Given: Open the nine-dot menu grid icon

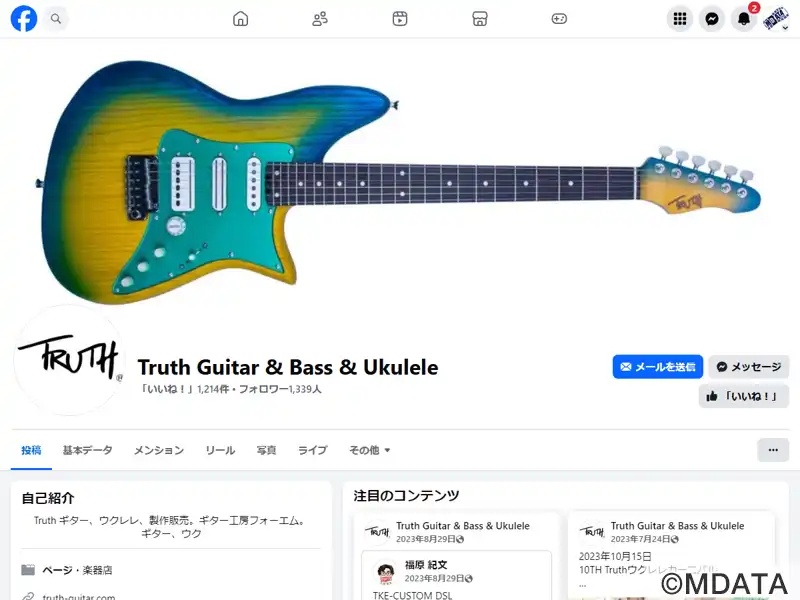Looking at the screenshot, I should [x=680, y=19].
